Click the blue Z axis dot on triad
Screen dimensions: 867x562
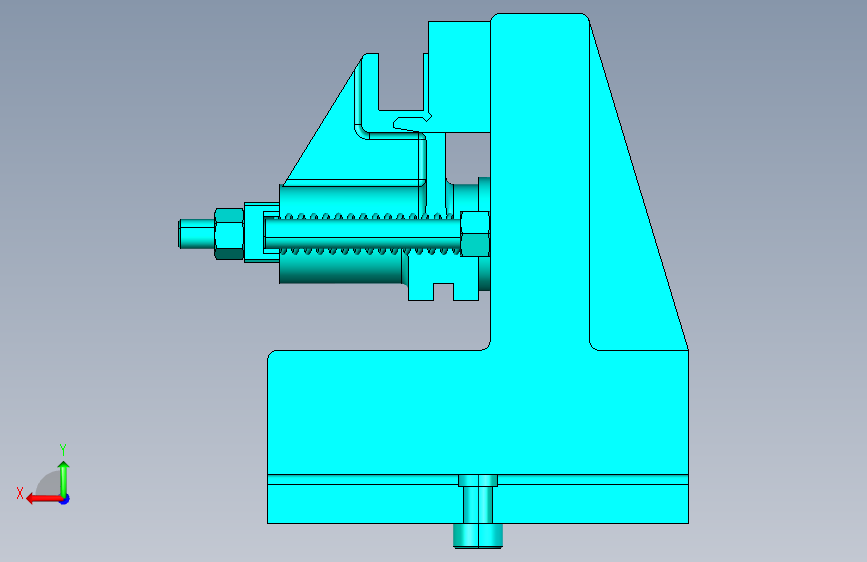click(x=65, y=500)
